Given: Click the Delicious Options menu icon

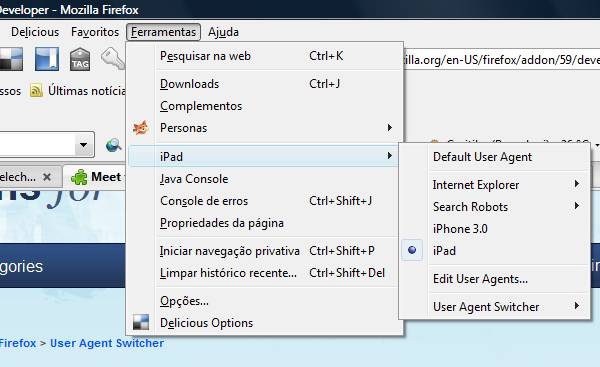Looking at the screenshot, I should click(140, 322).
